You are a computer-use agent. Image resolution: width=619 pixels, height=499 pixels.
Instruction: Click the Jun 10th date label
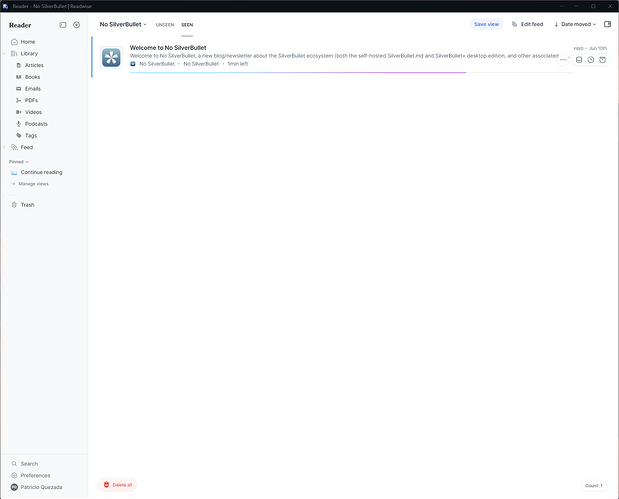pos(598,48)
